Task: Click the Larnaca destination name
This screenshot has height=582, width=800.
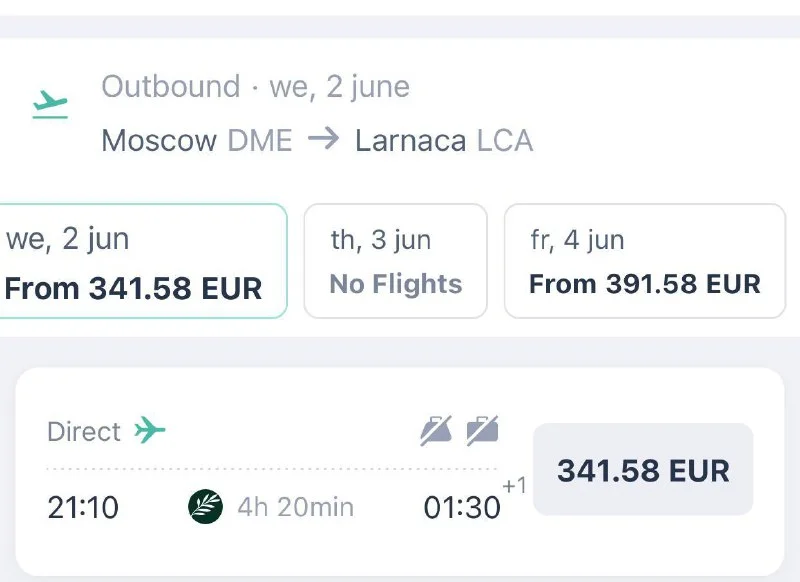Action: pos(411,140)
